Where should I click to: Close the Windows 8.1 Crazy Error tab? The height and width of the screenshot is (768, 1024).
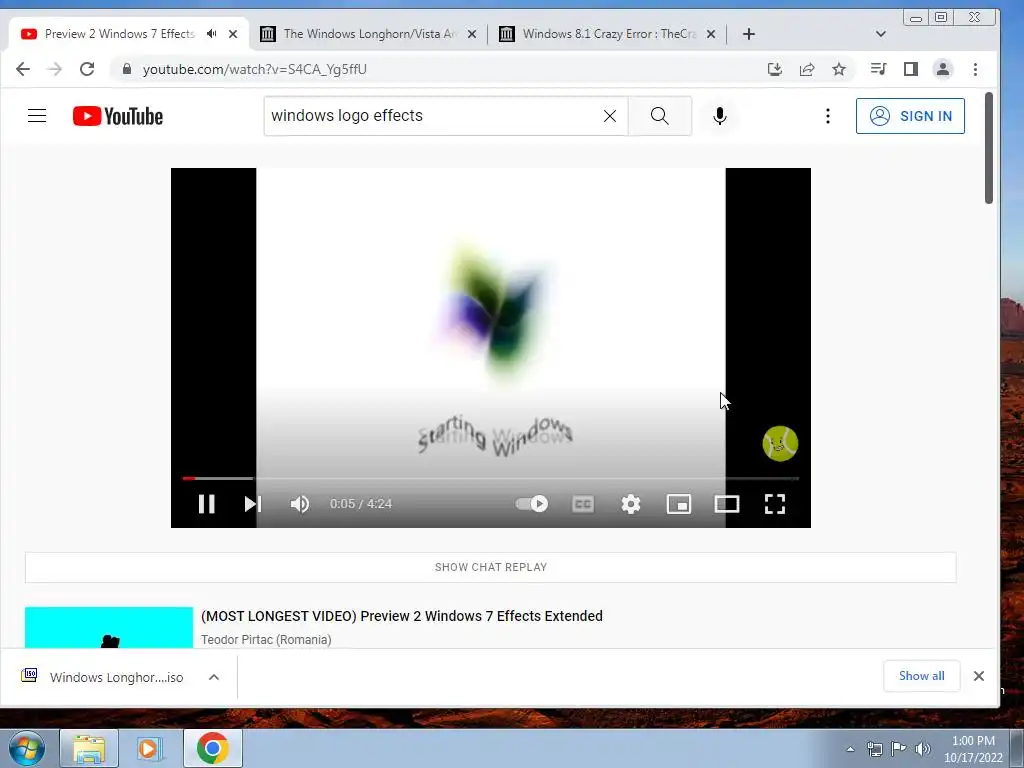711,34
